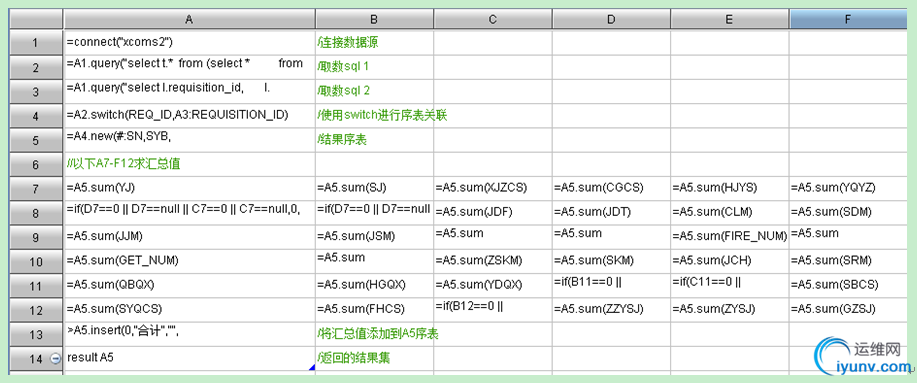Click cell =A5.sum(ZSKM)
This screenshot has height=383, width=917.
coord(493,261)
